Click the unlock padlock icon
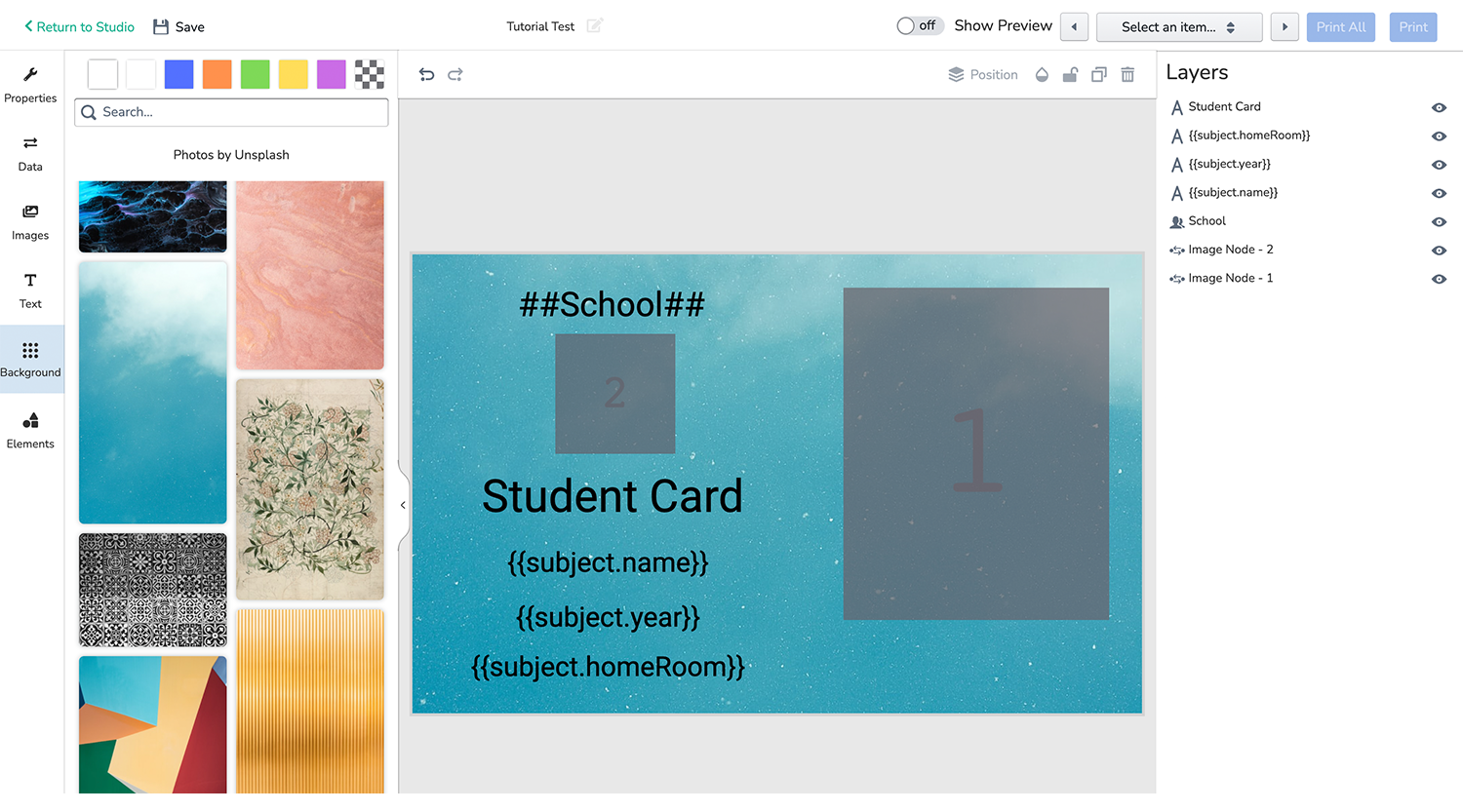Screen dimensions: 1463x812 pos(1070,74)
